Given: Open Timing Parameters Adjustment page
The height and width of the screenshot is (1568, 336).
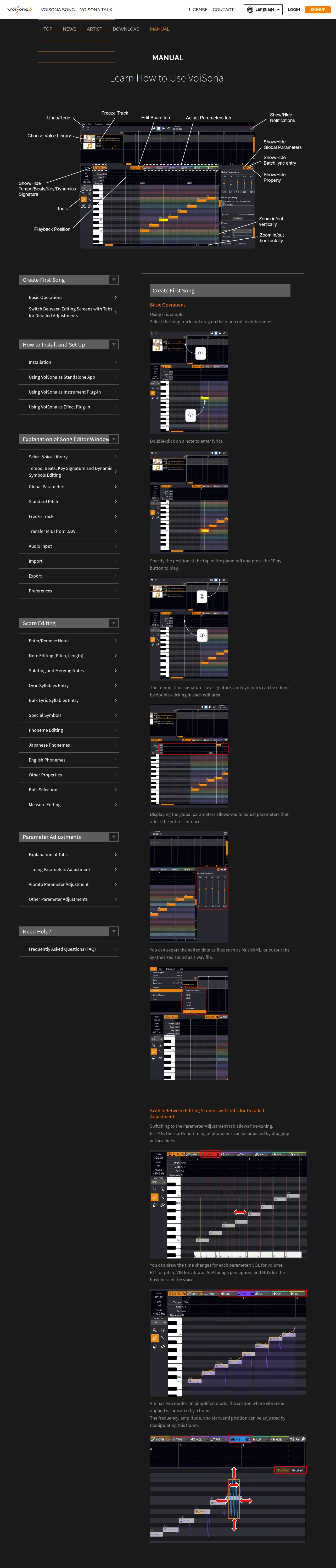Looking at the screenshot, I should click(x=69, y=870).
